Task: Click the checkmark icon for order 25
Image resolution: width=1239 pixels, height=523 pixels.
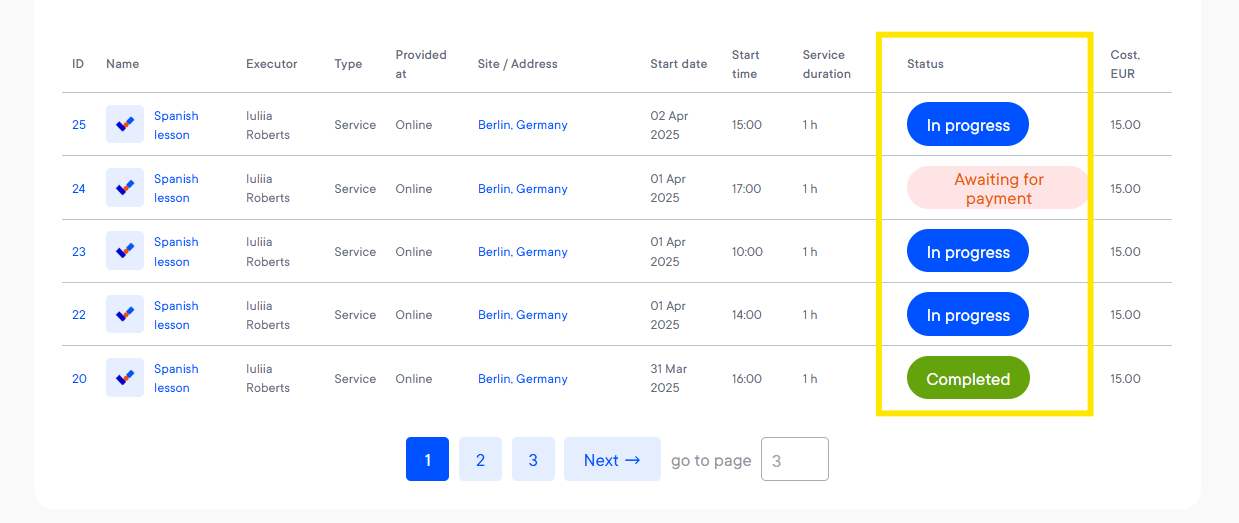Action: pos(125,125)
